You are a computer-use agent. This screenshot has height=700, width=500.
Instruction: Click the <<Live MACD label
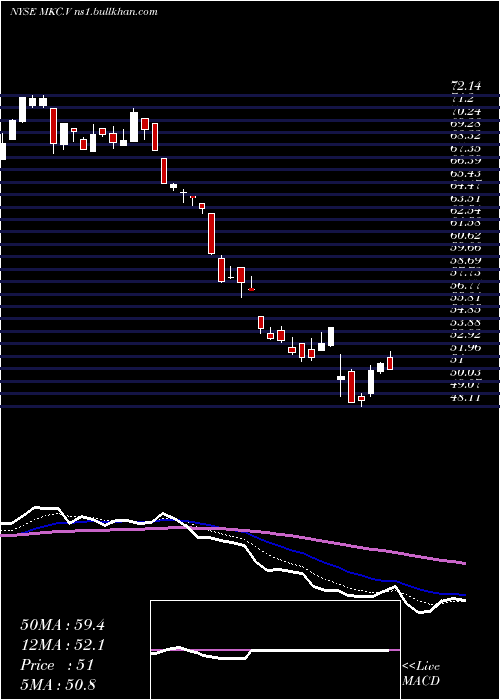421,674
